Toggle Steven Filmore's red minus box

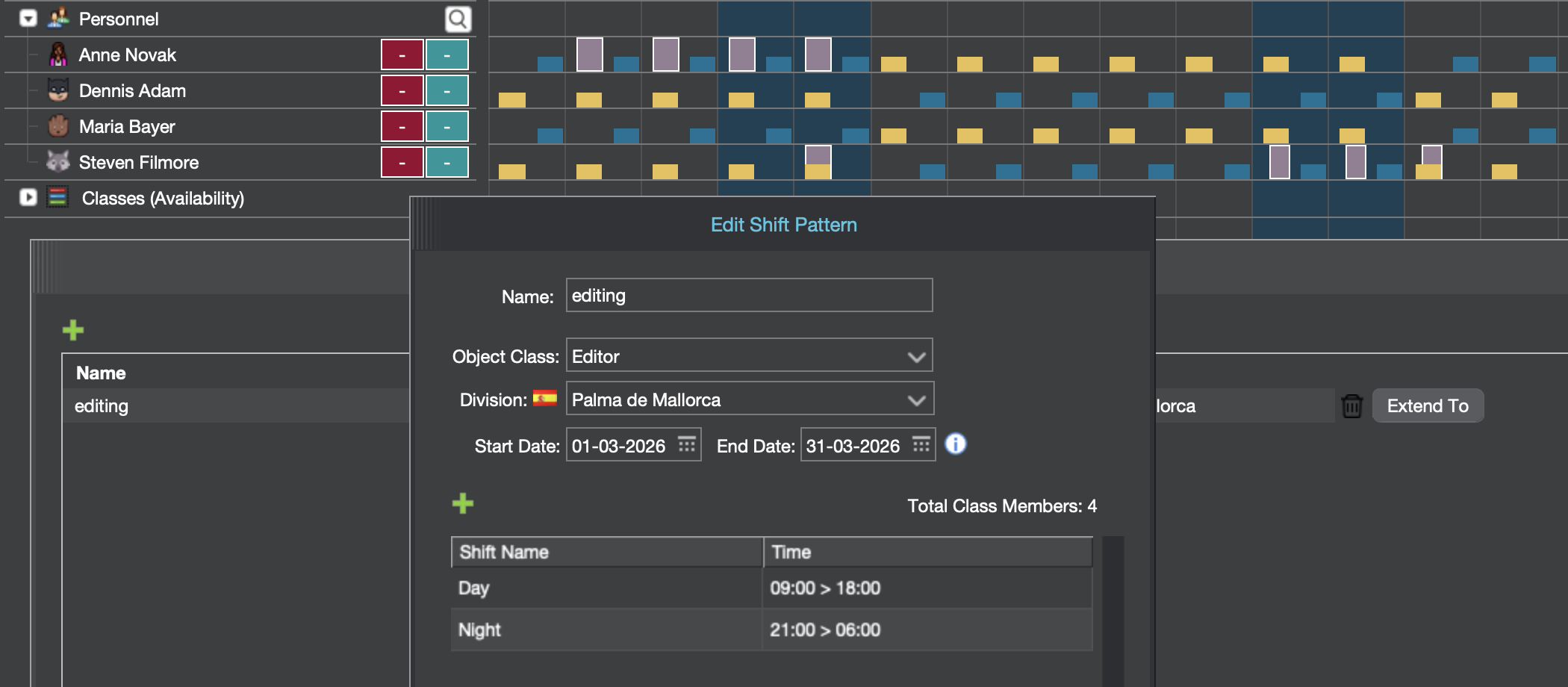[x=402, y=163]
